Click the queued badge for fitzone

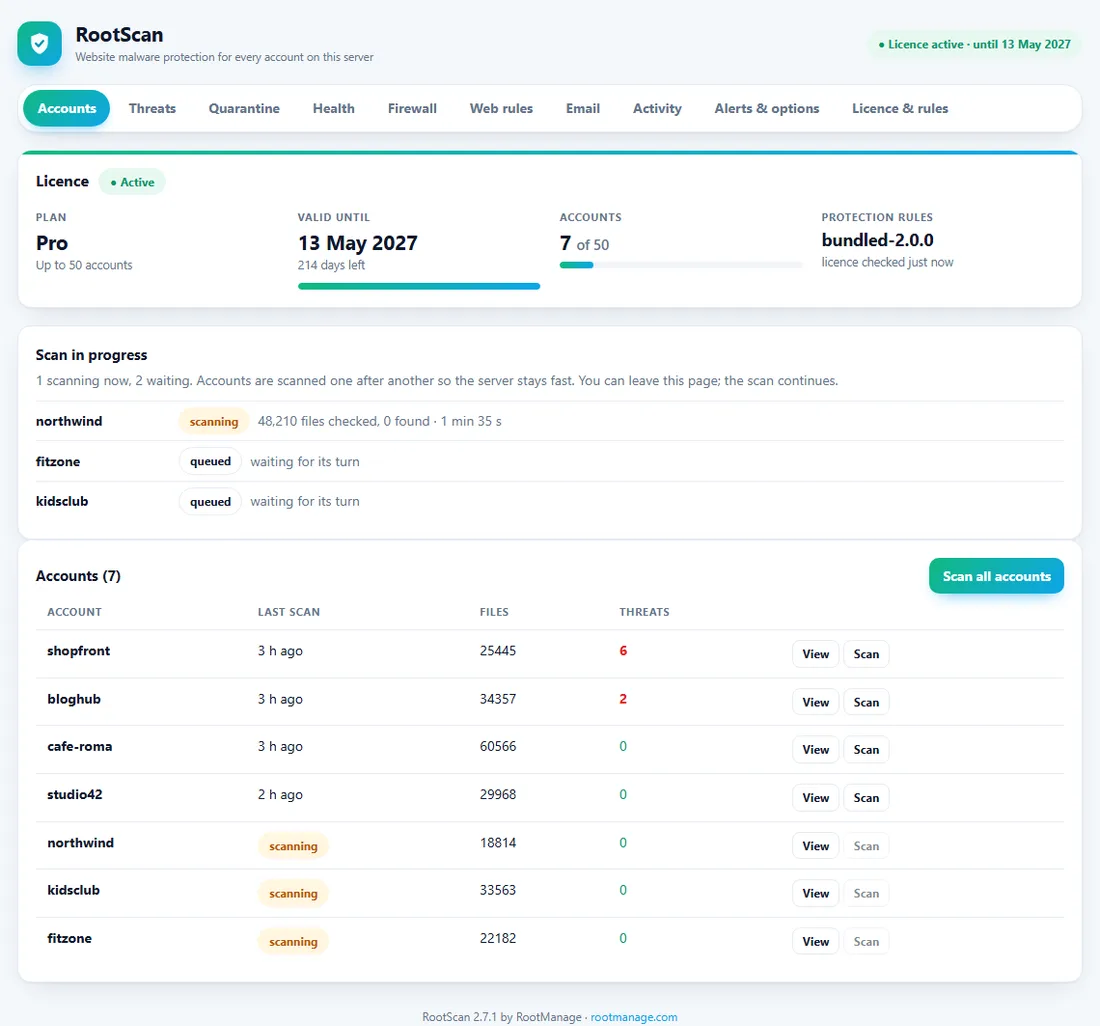click(210, 461)
